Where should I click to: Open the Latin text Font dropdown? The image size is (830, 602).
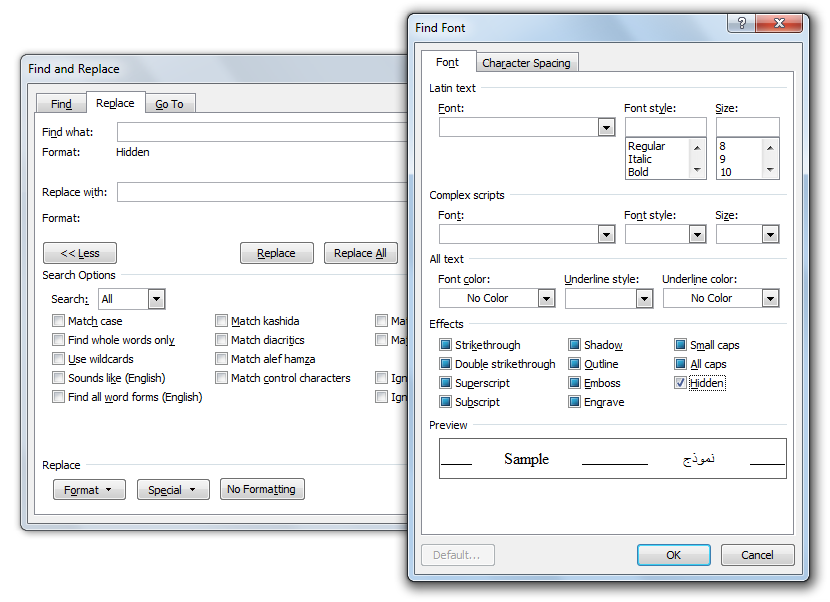[x=606, y=127]
